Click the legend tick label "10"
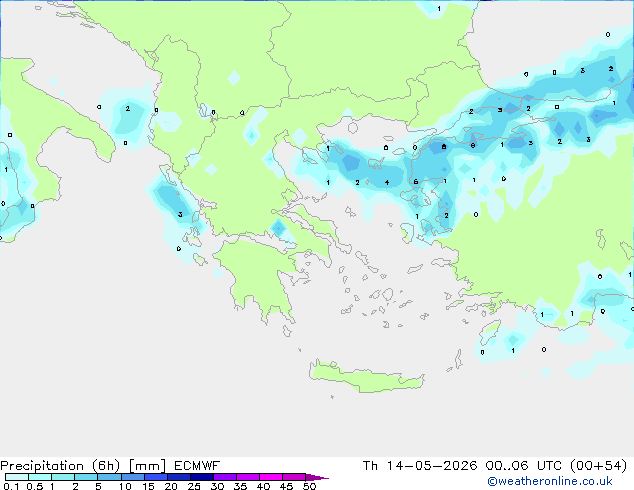The width and height of the screenshot is (634, 490). (x=125, y=486)
